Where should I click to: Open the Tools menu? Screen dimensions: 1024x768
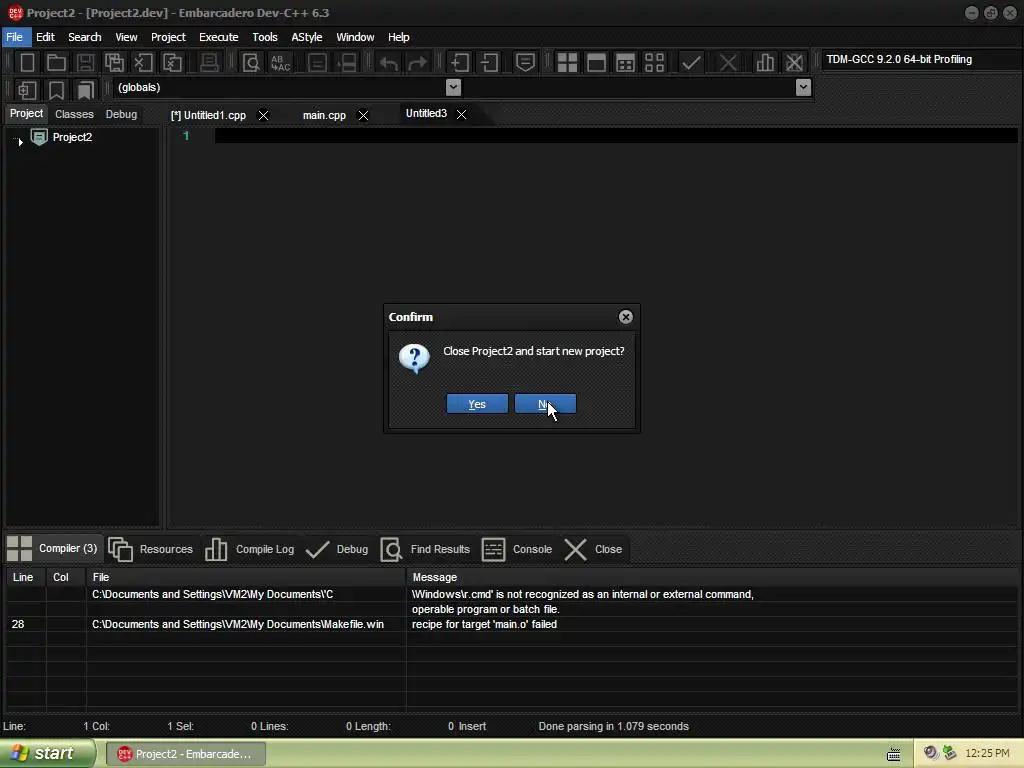[x=264, y=37]
